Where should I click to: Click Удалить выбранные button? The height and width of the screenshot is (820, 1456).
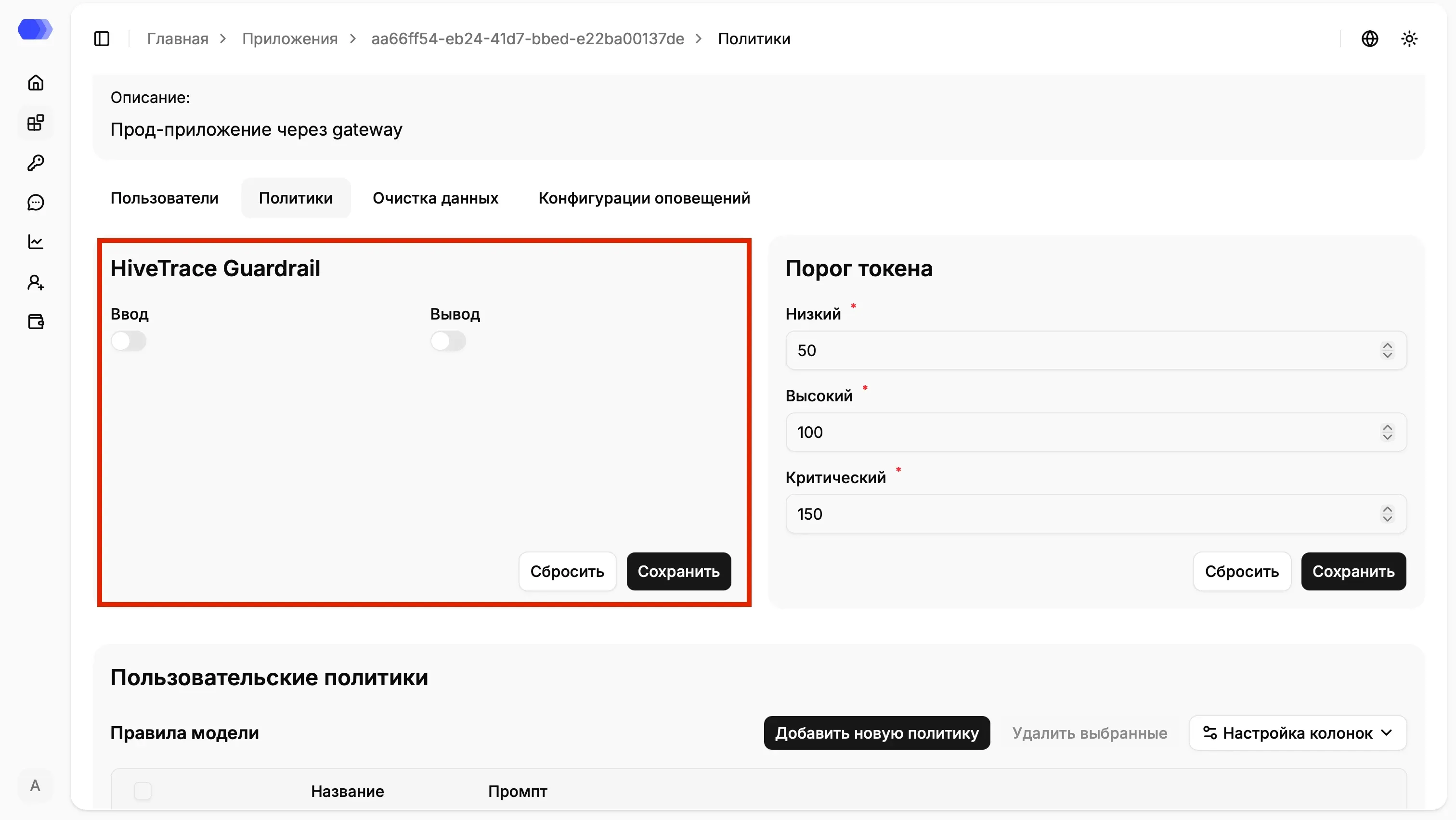[1089, 733]
